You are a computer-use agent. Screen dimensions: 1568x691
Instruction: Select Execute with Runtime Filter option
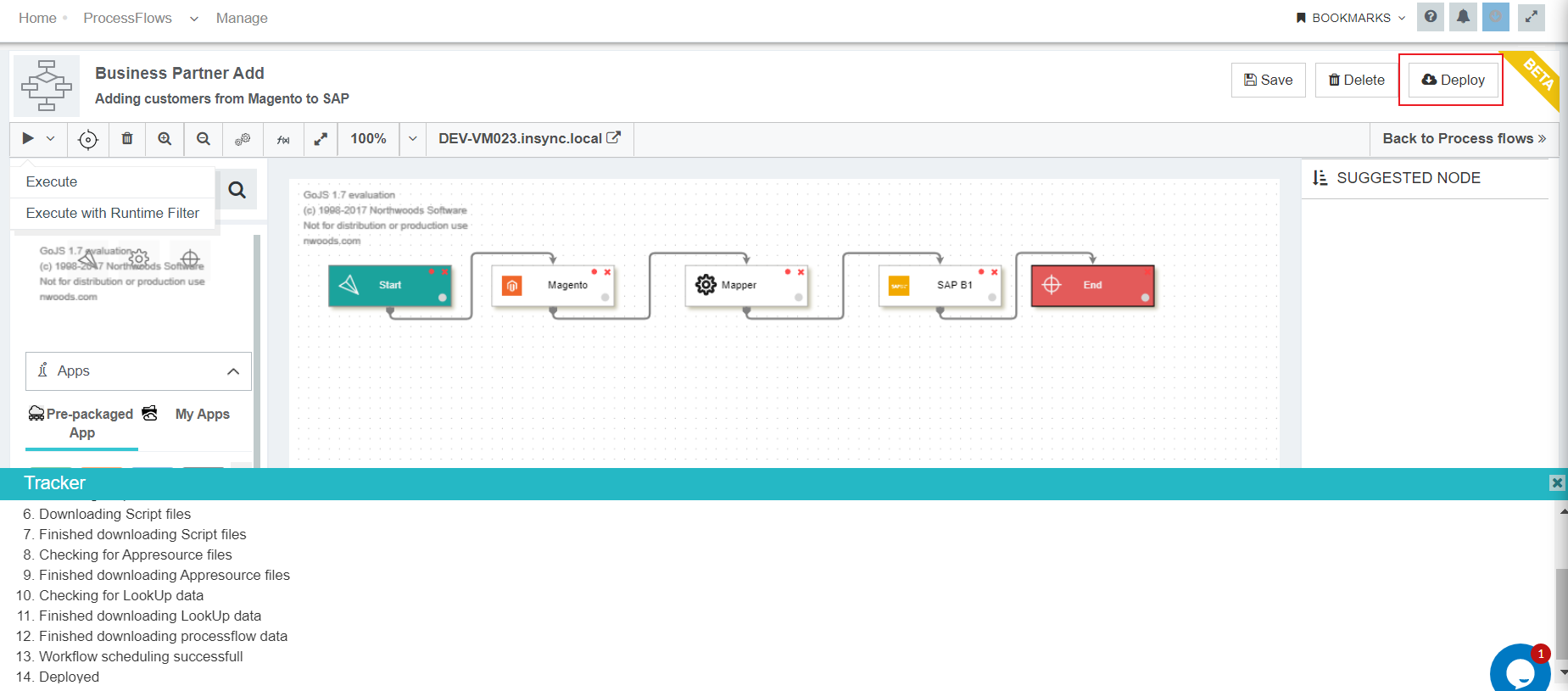pyautogui.click(x=113, y=213)
